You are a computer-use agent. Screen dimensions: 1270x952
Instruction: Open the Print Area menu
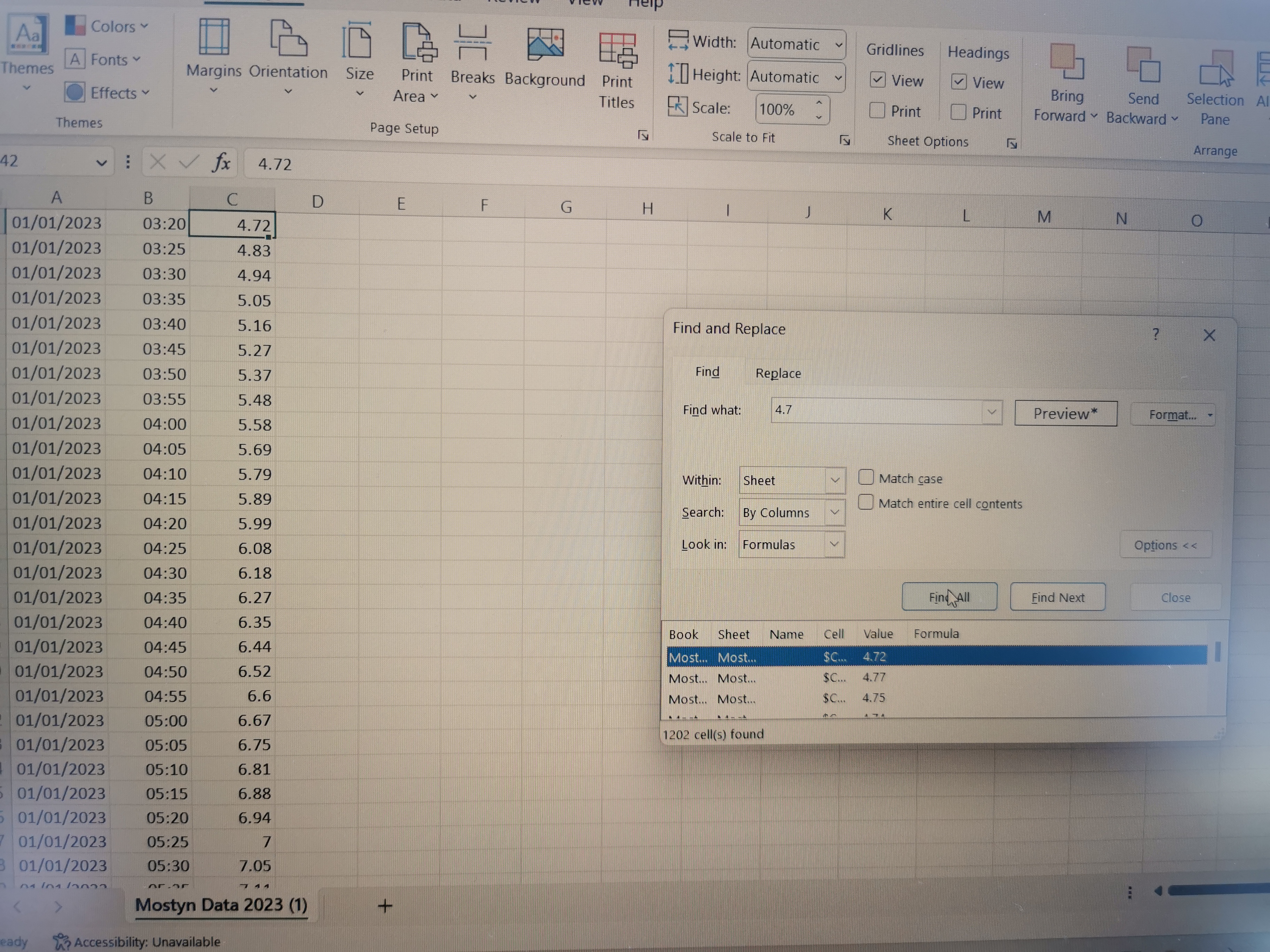416,63
